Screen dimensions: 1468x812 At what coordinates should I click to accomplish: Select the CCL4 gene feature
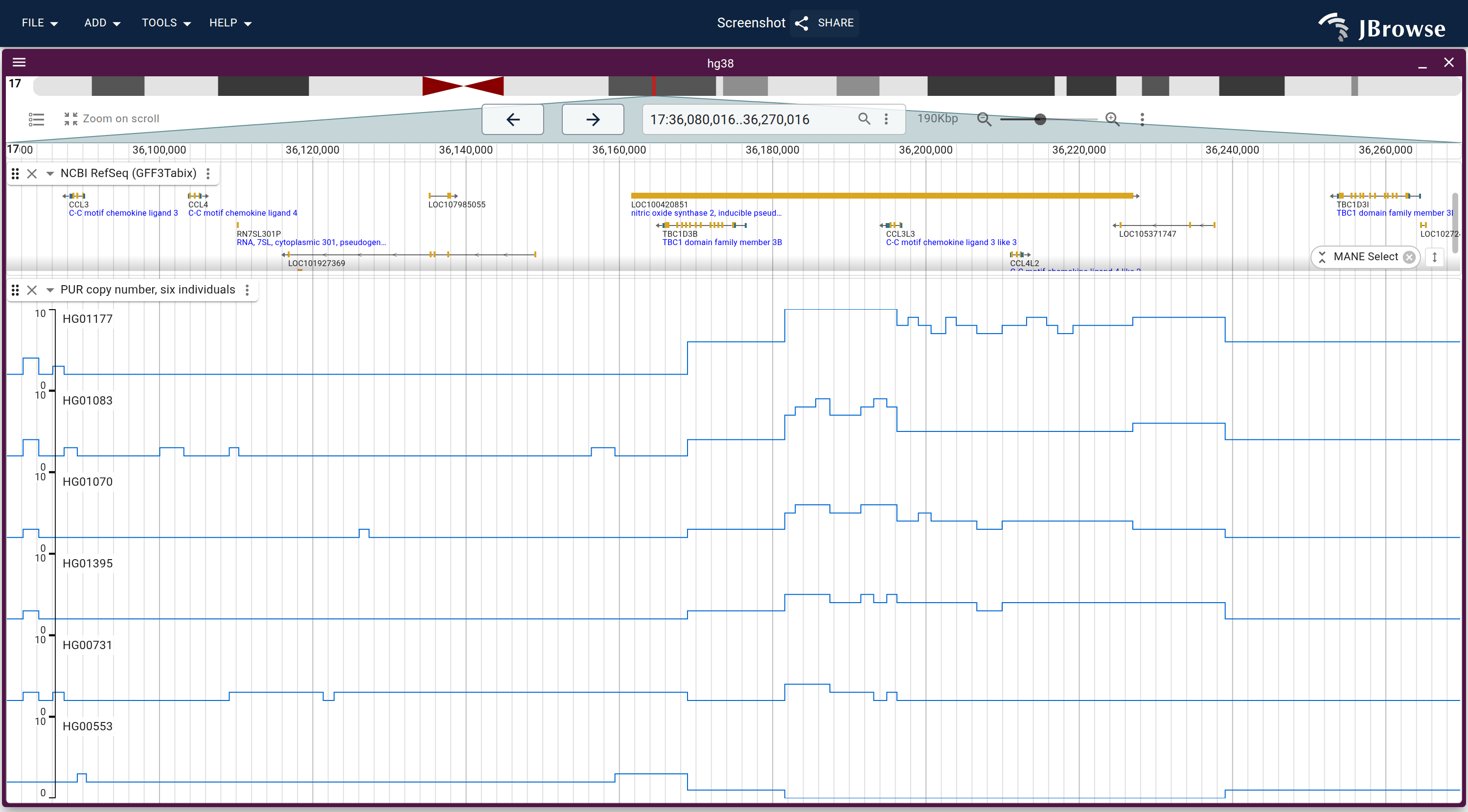coord(198,196)
